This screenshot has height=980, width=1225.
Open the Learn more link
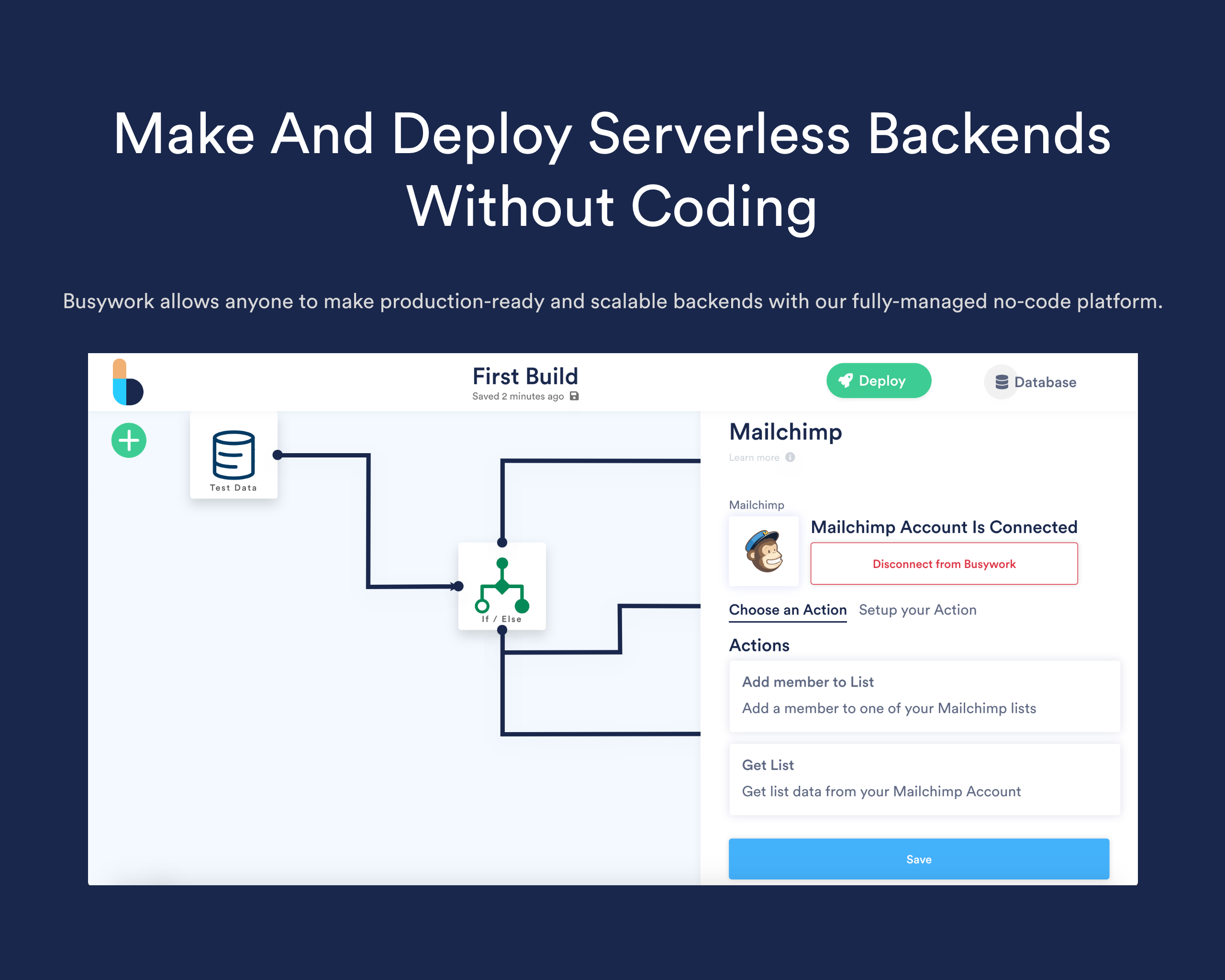point(753,457)
